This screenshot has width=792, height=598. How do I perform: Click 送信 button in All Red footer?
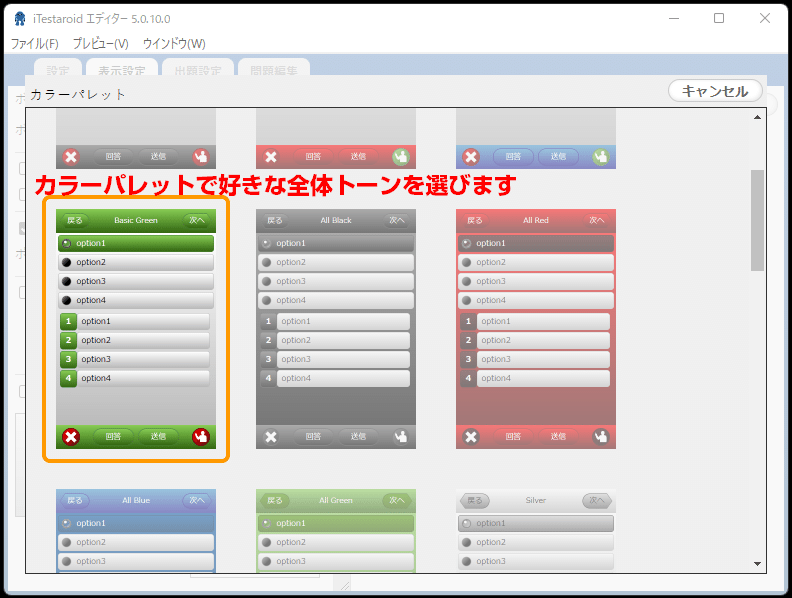point(558,436)
